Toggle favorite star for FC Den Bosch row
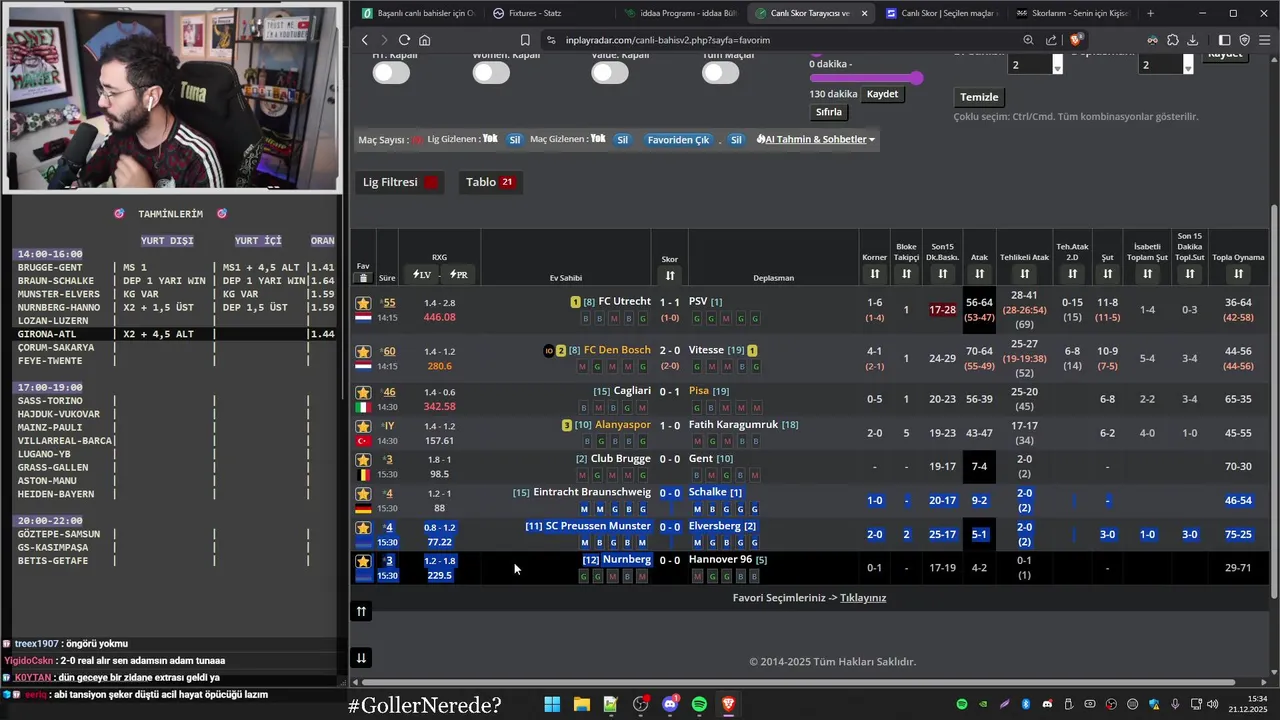This screenshot has height=720, width=1280. coord(363,351)
